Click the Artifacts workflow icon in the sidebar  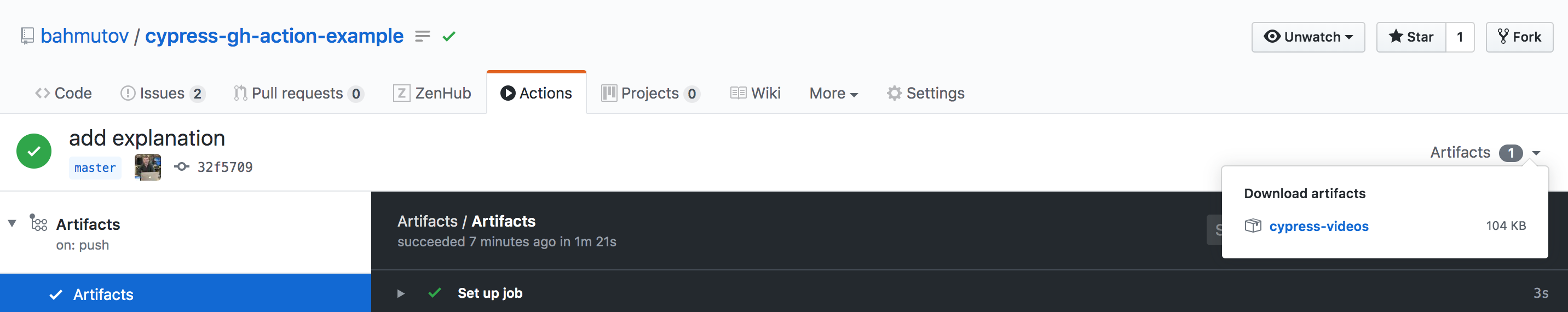pos(38,223)
